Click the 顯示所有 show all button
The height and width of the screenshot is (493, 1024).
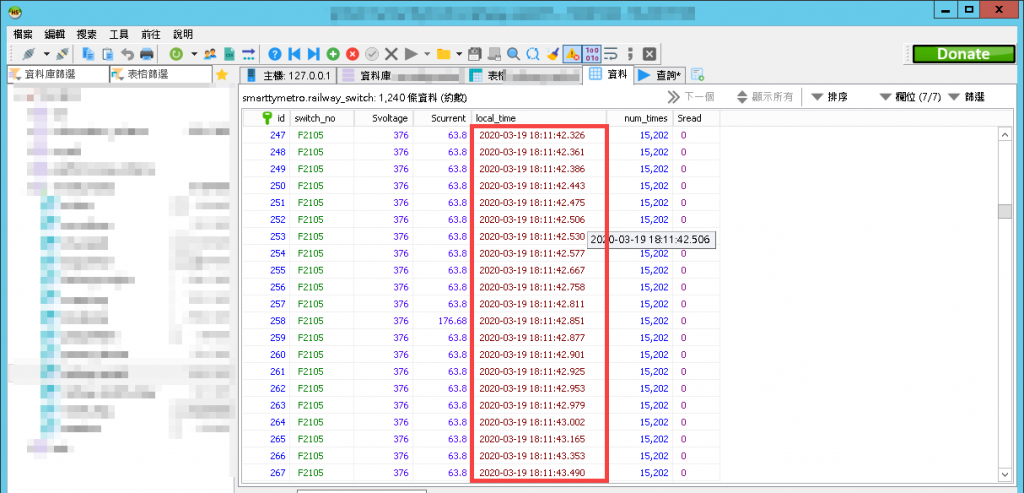pyautogui.click(x=765, y=97)
